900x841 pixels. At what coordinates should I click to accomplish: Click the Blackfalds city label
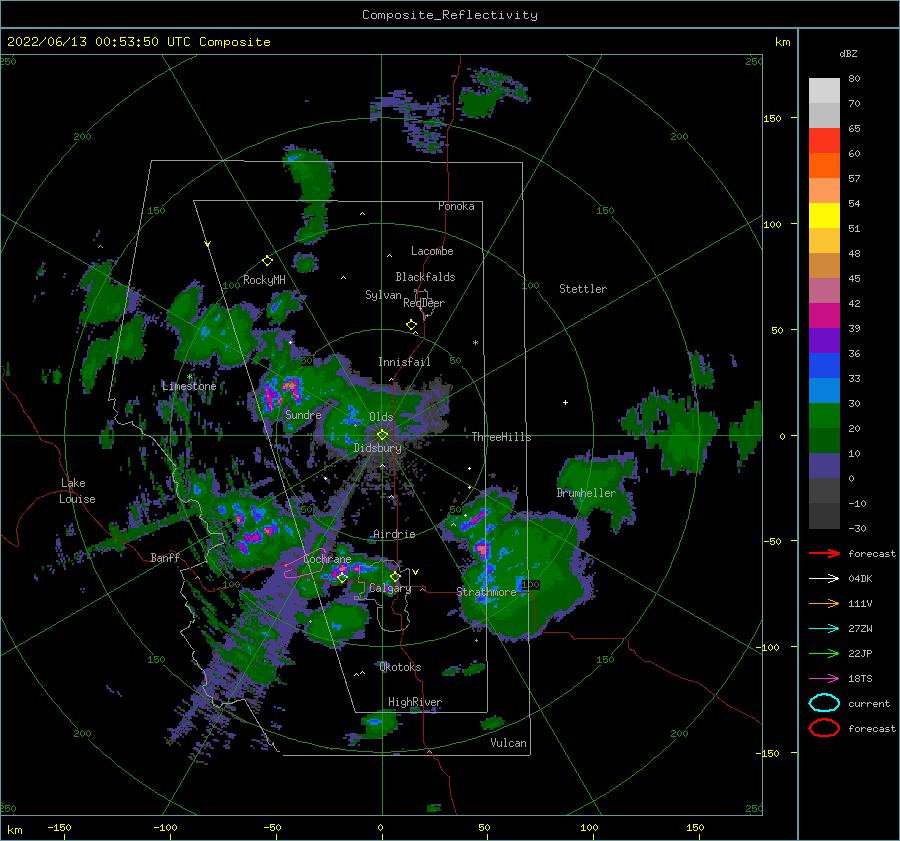pos(425,277)
